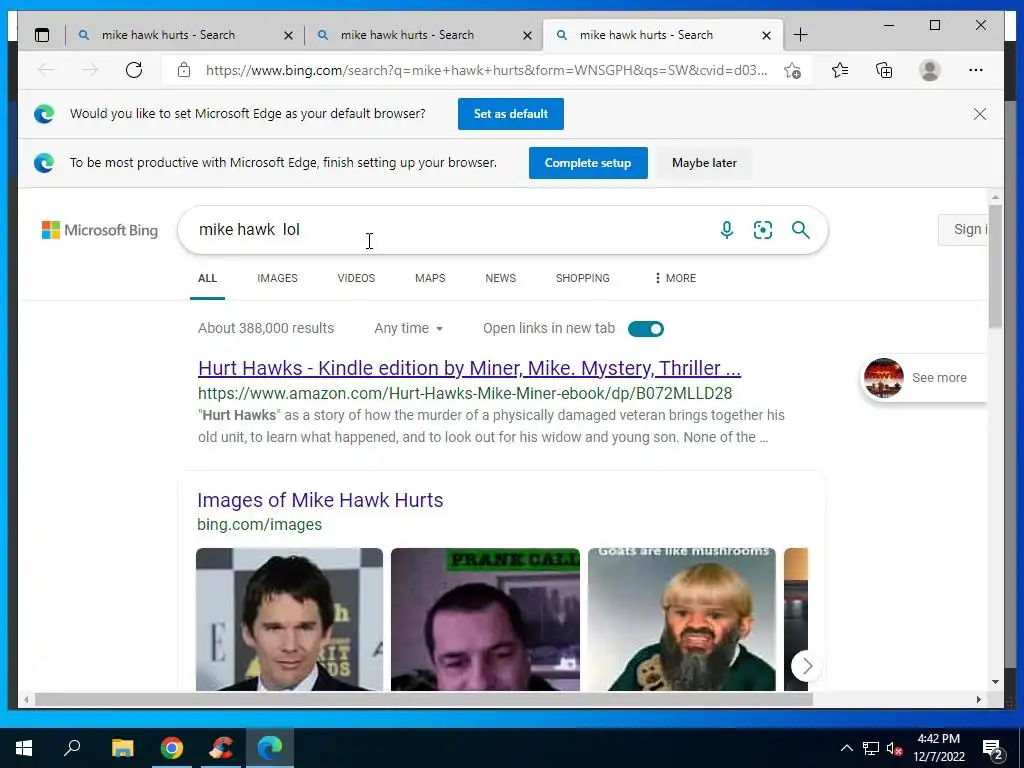Screen dimensions: 1024x768
Task: Close the first mike hawk hurts tab
Action: [x=288, y=36]
